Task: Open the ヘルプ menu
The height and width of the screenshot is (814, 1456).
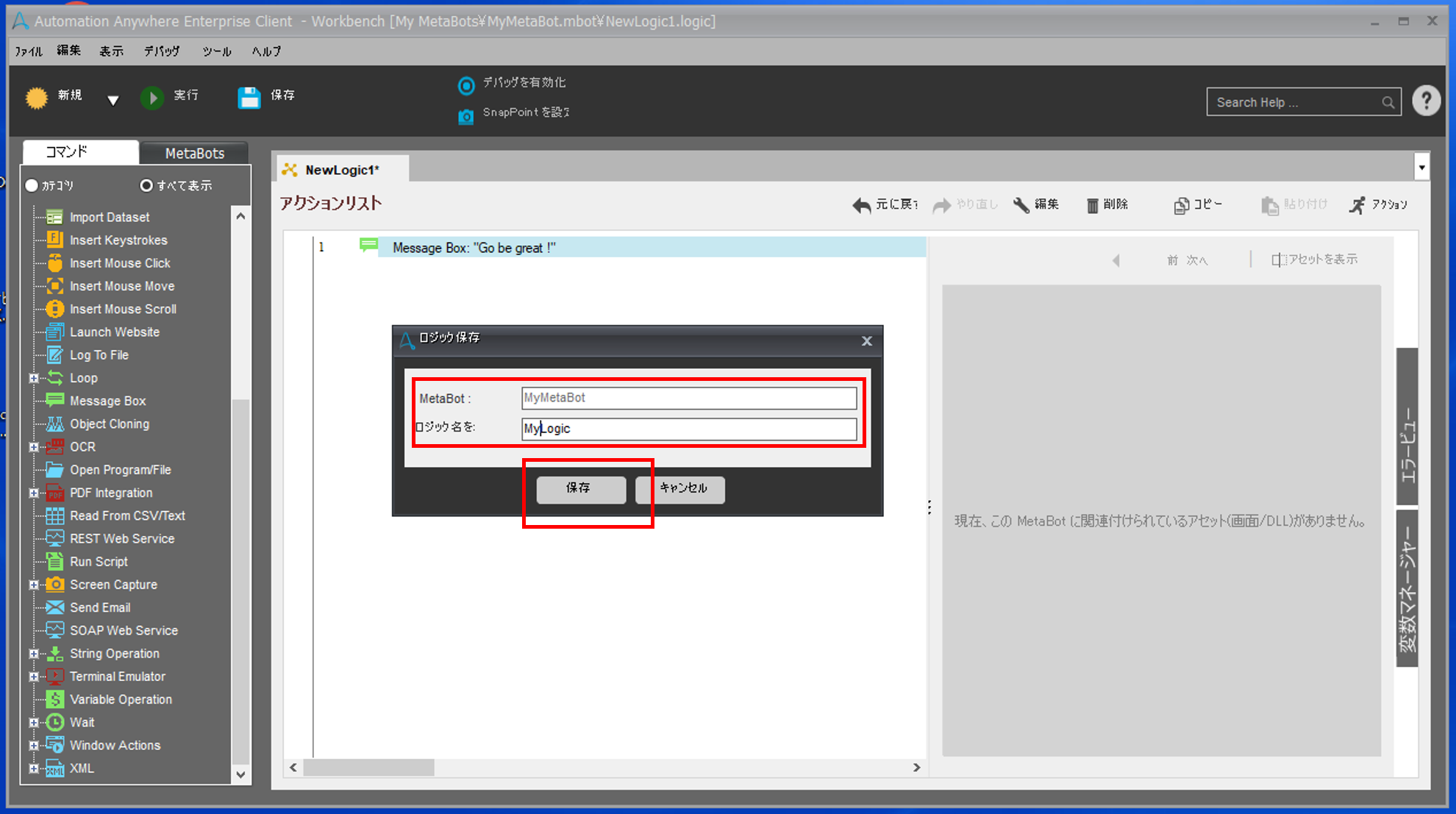Action: 266,51
